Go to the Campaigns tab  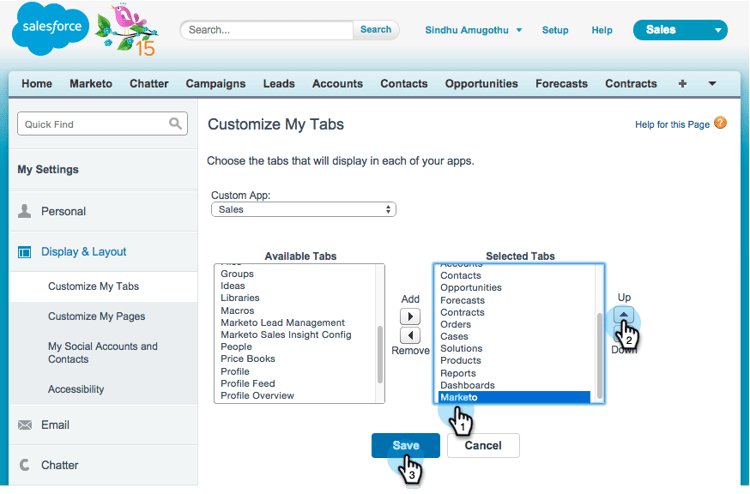coord(216,84)
